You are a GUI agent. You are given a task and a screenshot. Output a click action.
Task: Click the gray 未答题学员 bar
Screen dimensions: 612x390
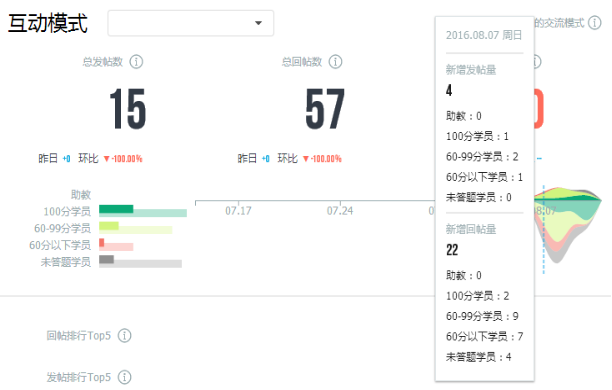click(x=106, y=259)
